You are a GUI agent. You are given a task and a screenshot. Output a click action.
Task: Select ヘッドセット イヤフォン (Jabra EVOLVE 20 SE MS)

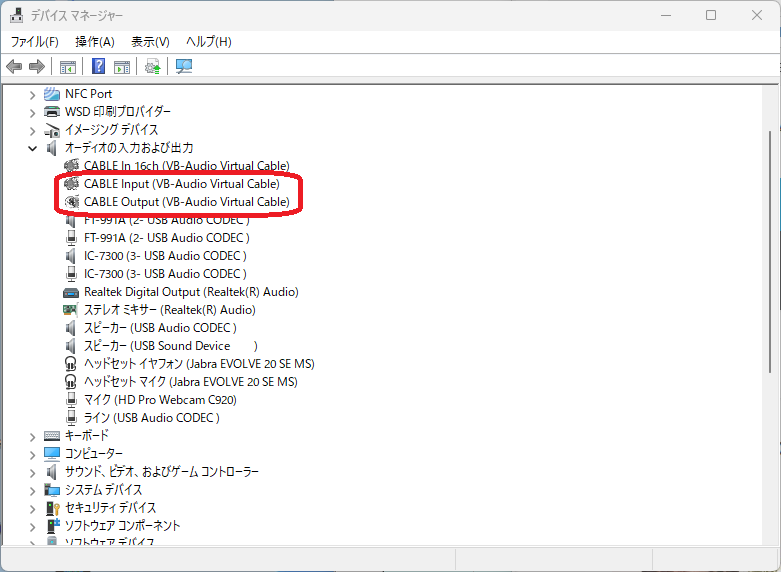tap(199, 364)
